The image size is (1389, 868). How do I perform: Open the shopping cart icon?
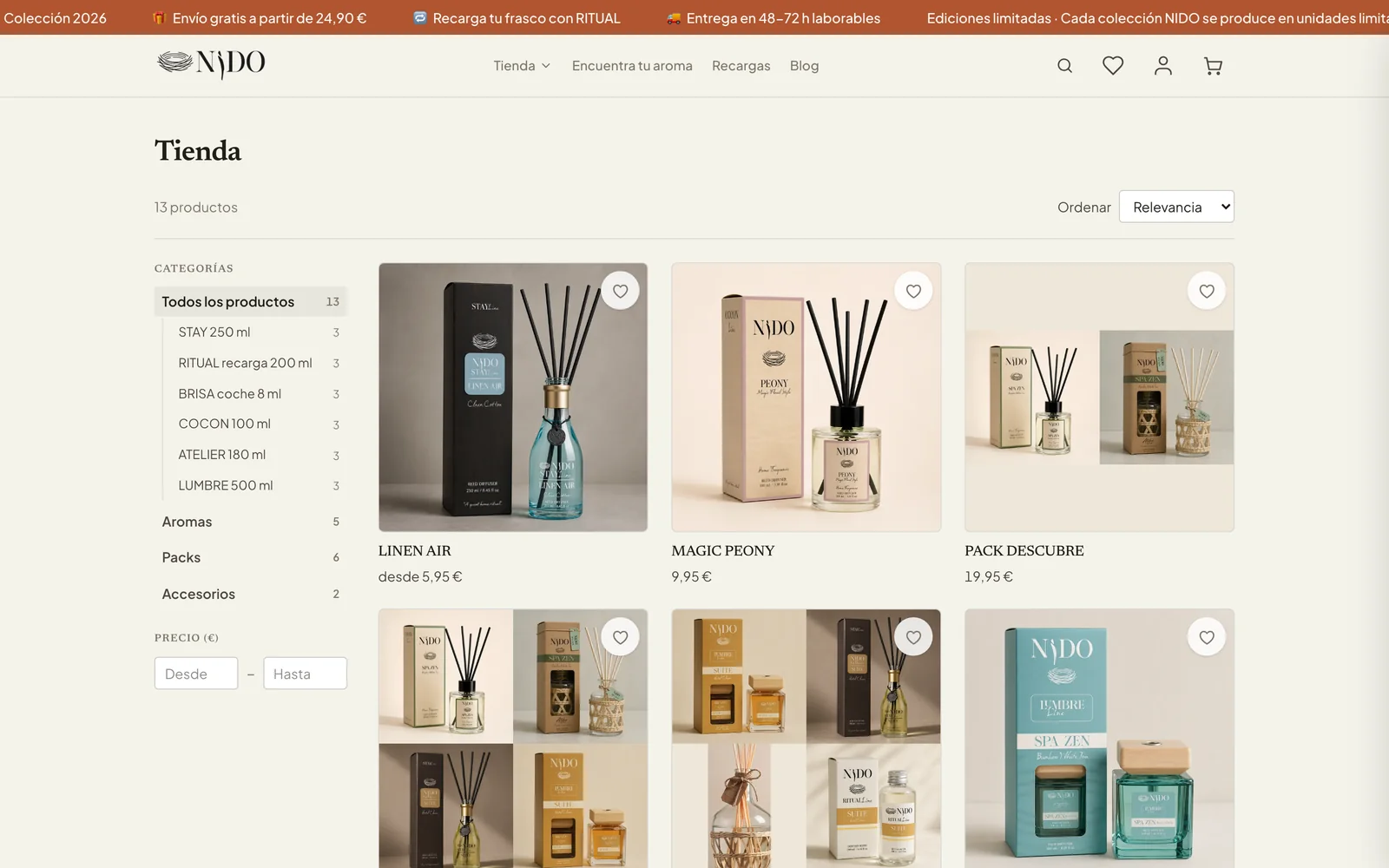1213,66
